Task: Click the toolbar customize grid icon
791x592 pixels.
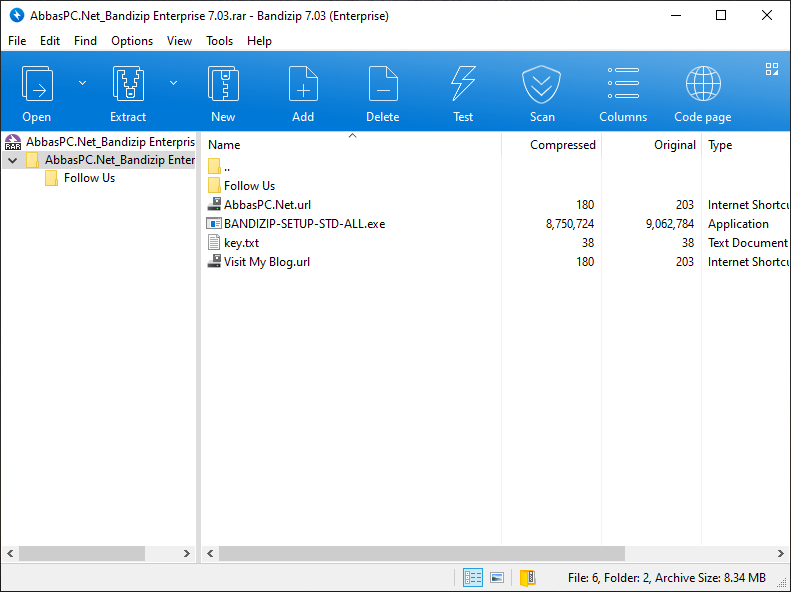Action: (772, 69)
